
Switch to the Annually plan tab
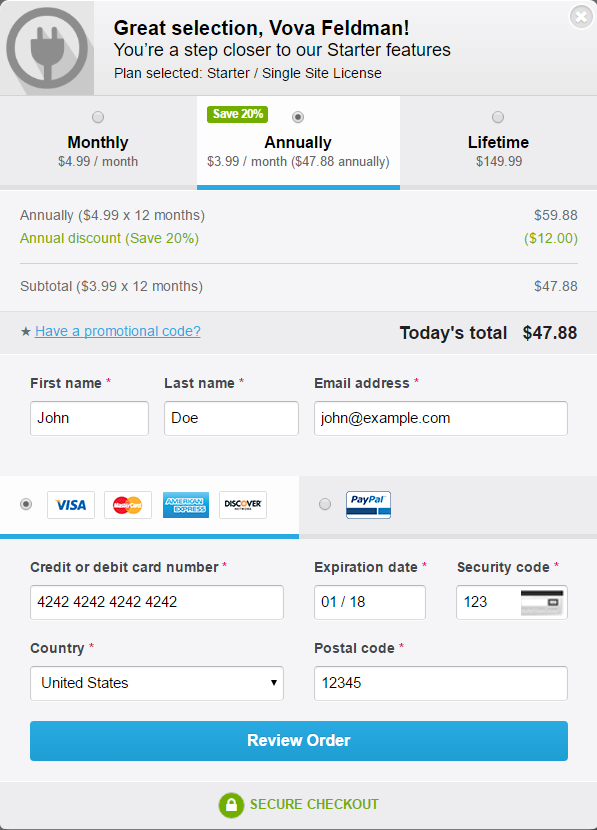point(297,142)
